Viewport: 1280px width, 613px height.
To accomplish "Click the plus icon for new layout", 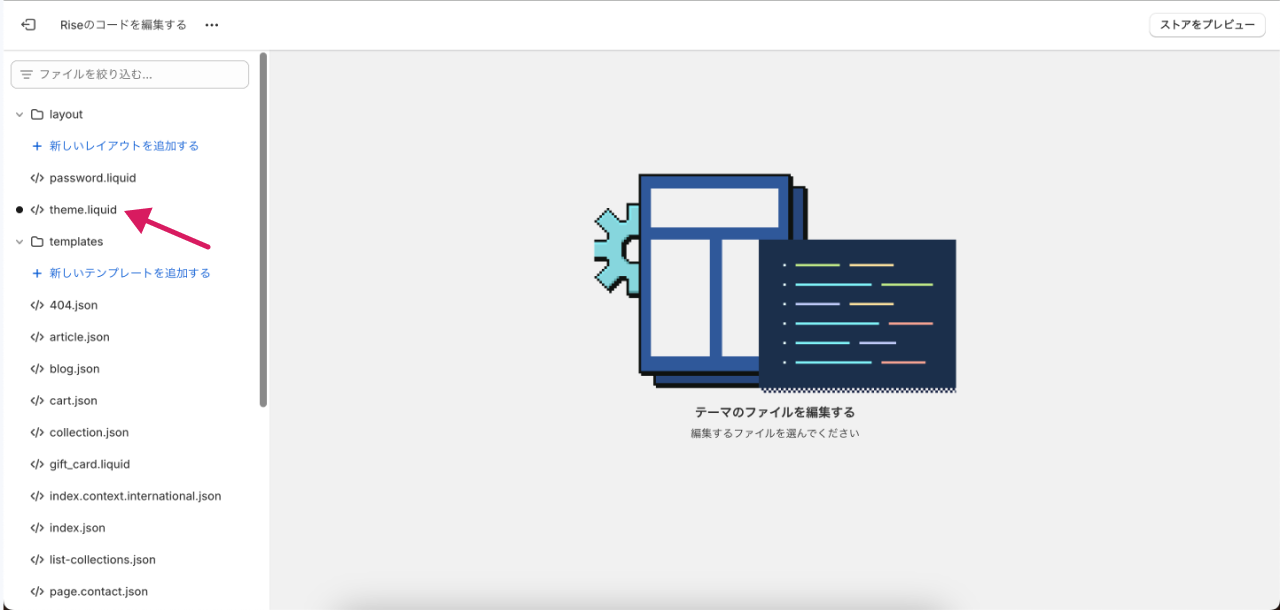I will (37, 146).
